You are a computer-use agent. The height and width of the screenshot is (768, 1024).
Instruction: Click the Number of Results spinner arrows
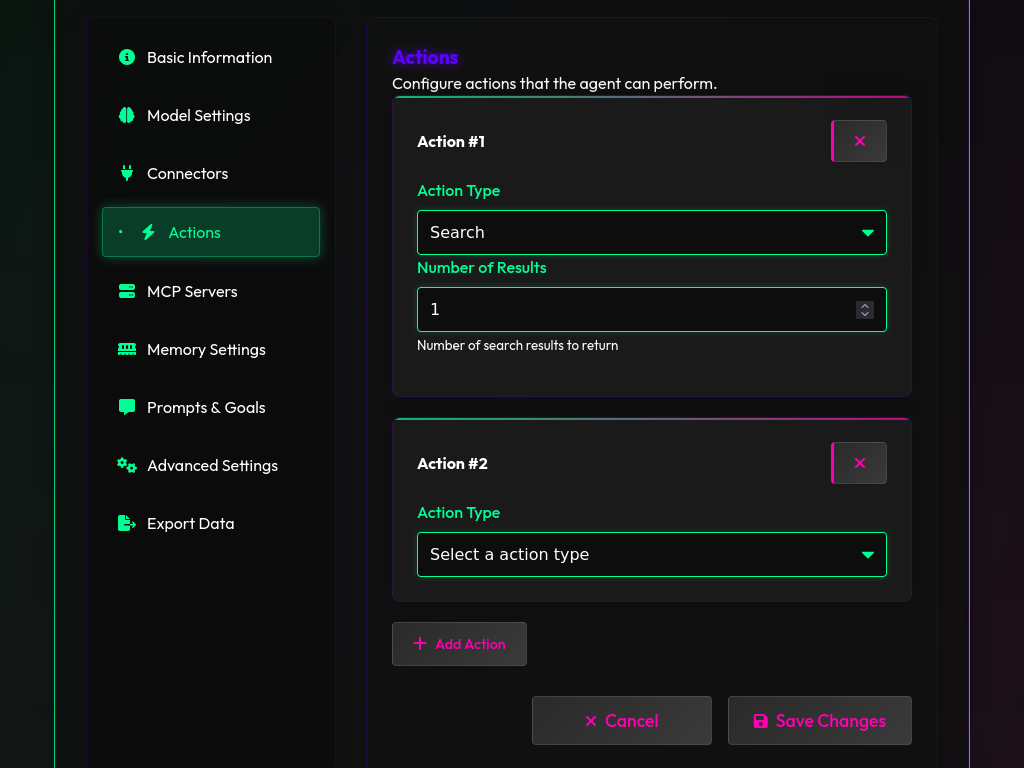[x=865, y=310]
